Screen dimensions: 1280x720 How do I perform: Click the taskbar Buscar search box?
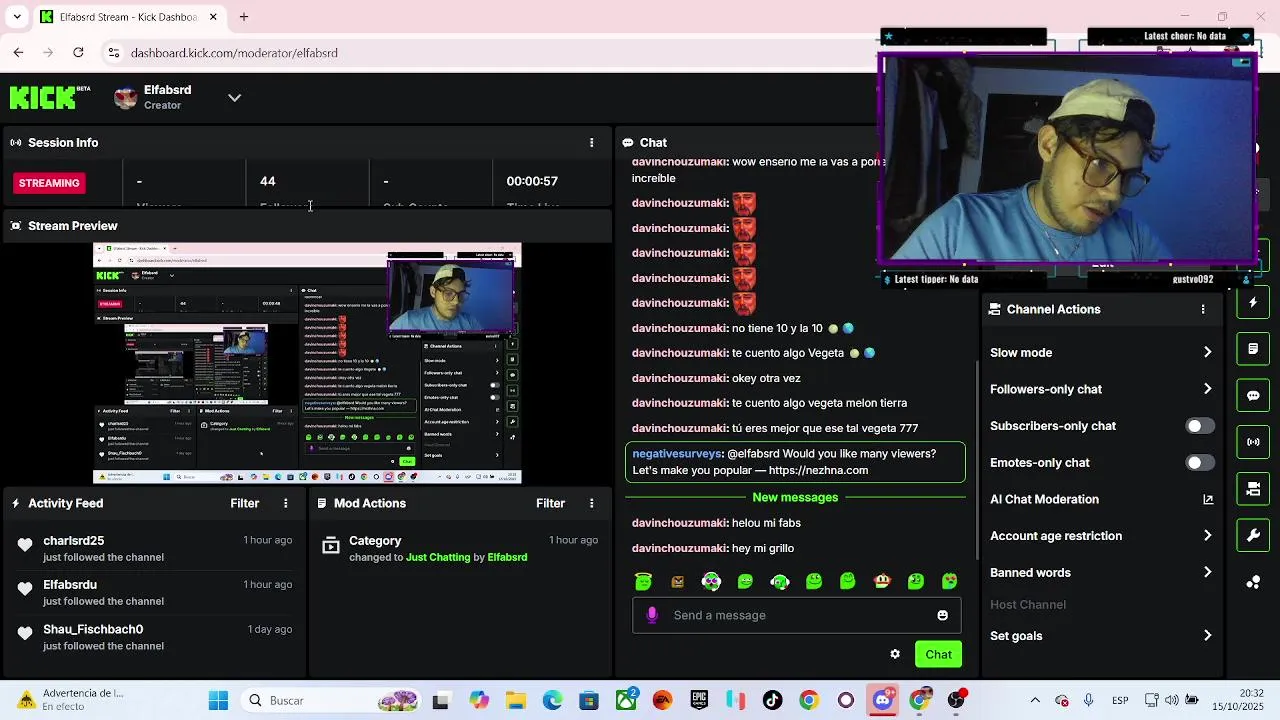(331, 700)
